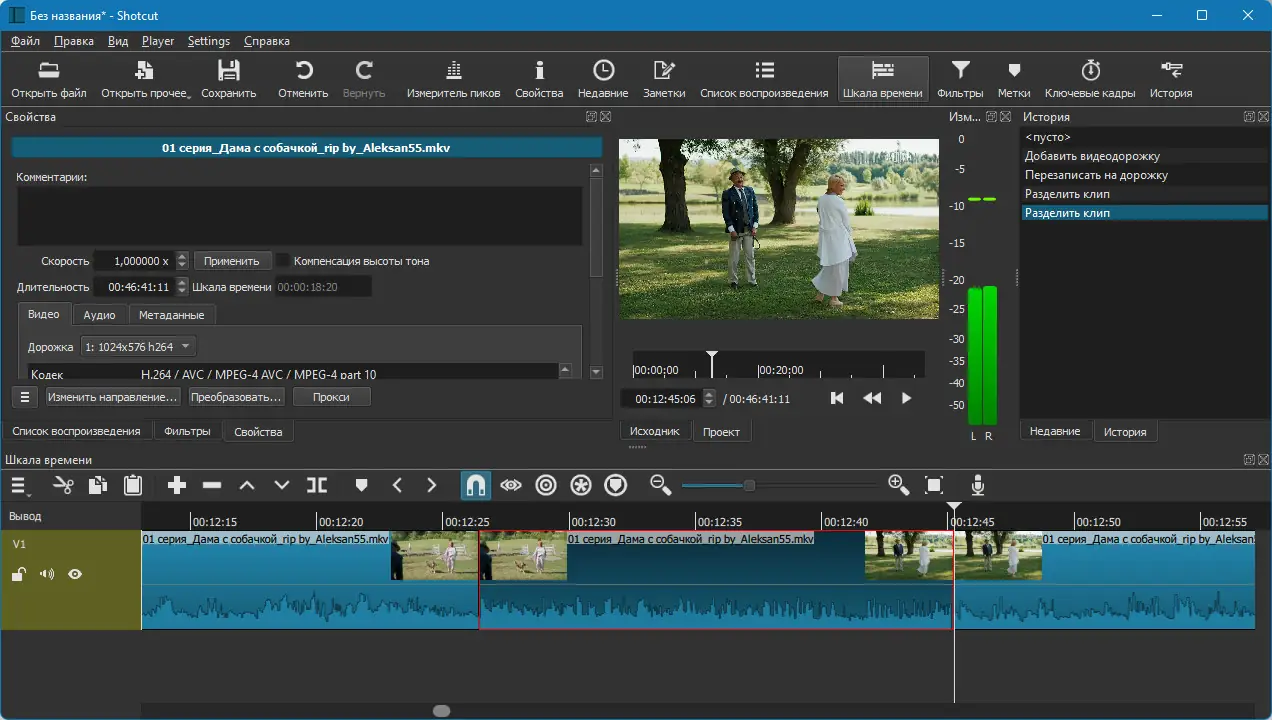This screenshot has height=720, width=1272.
Task: Enable pitch compensation (Компенсация высоты тона) checkbox
Action: coord(284,261)
